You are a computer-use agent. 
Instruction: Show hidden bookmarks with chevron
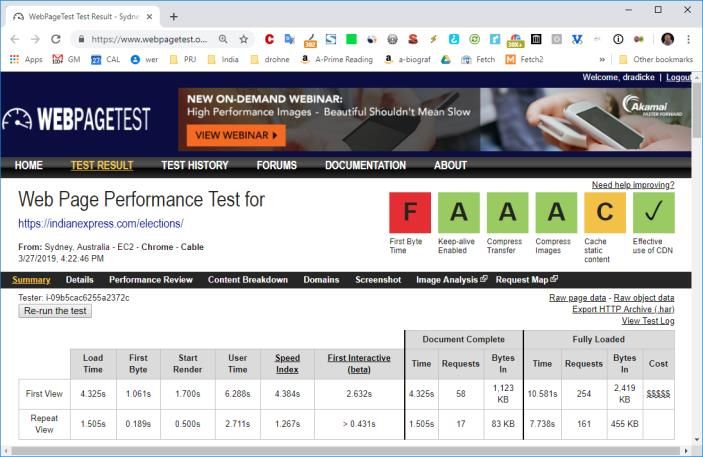602,59
